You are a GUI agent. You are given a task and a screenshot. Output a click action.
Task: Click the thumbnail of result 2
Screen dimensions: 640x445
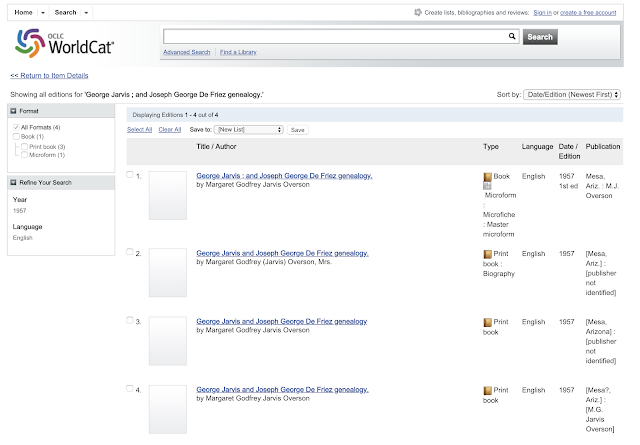coord(167,272)
